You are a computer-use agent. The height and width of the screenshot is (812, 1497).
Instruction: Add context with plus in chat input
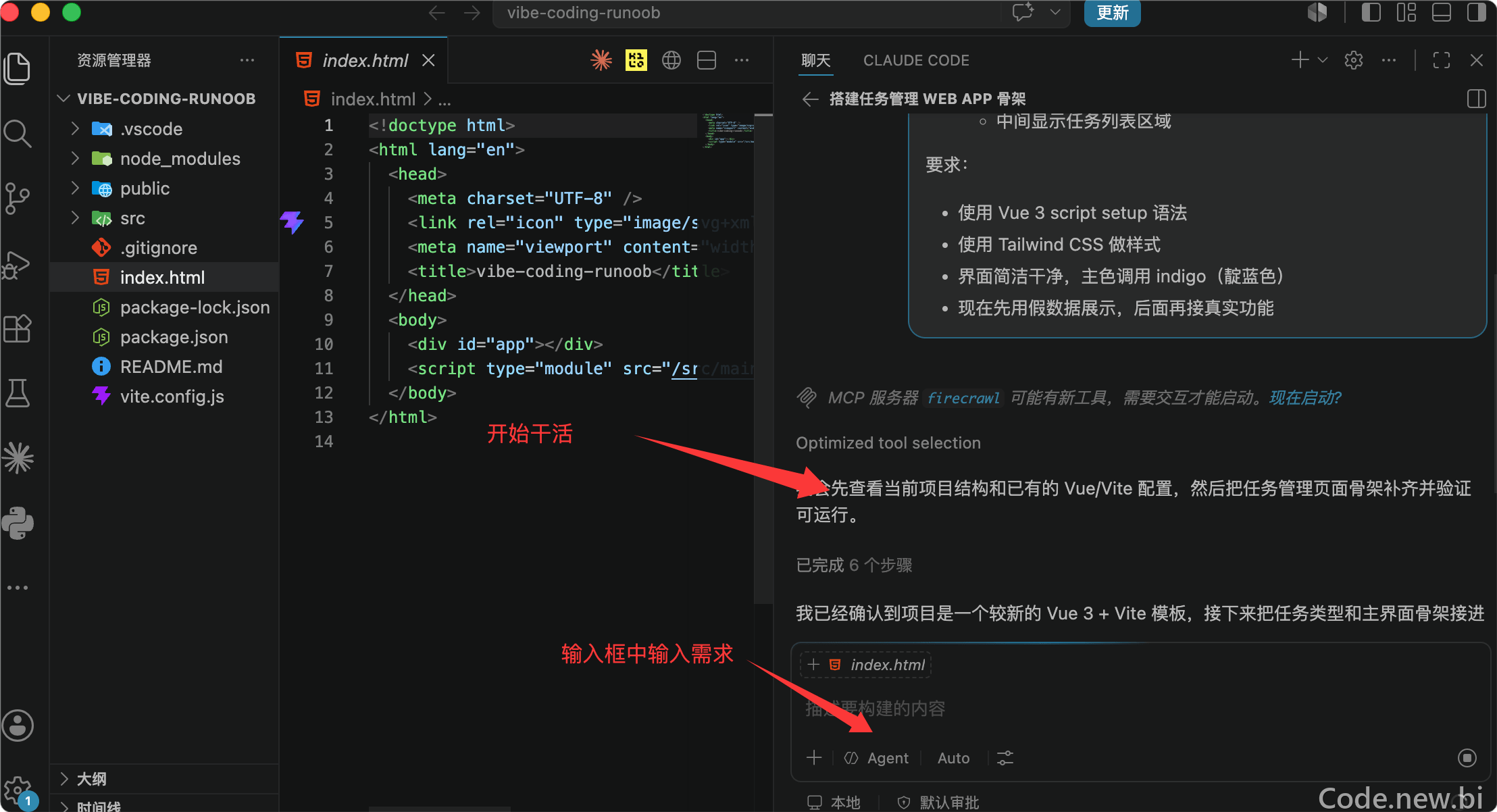click(x=814, y=758)
